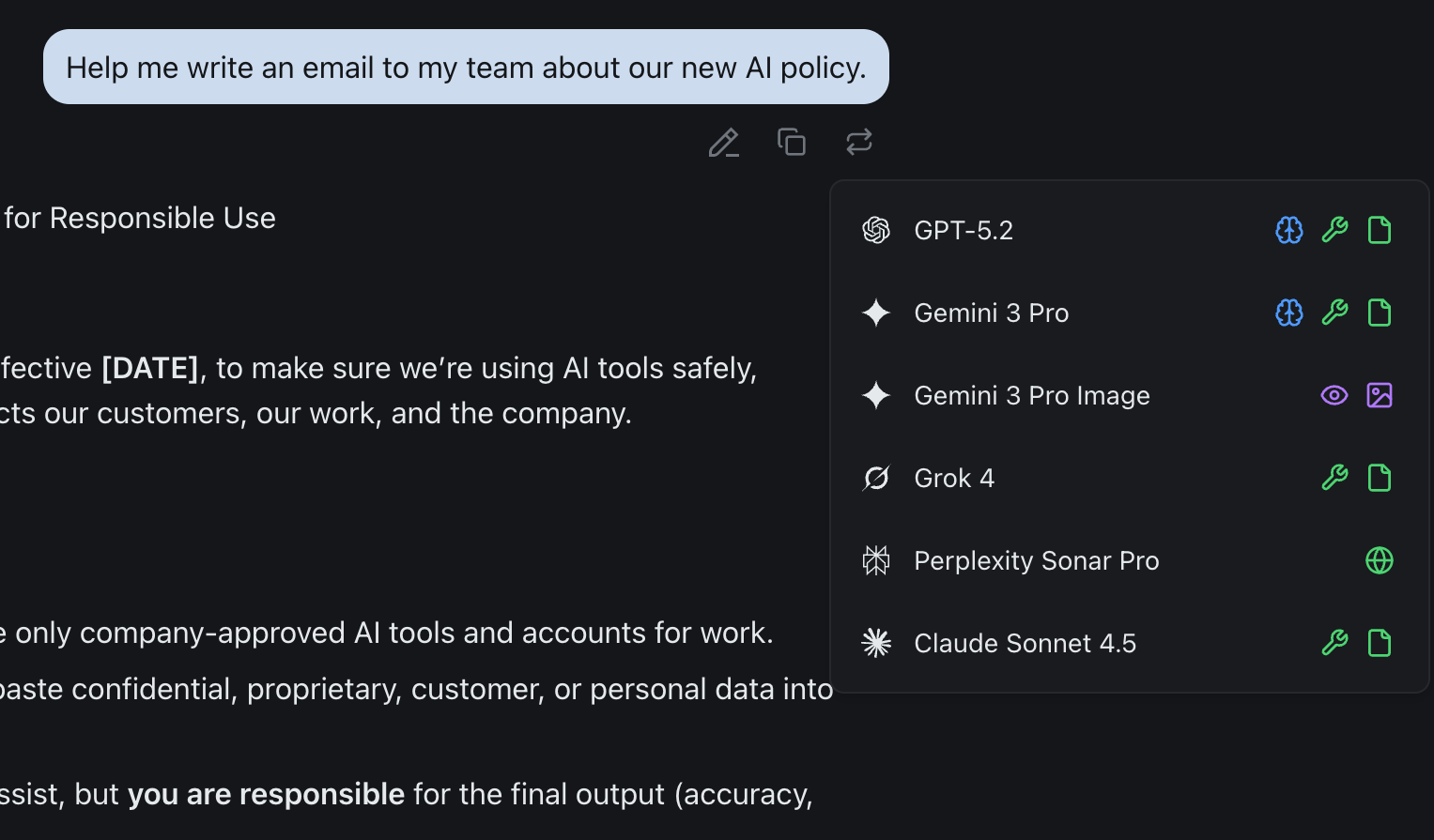
Task: Click the file icon beside Grok 4
Action: (x=1380, y=478)
